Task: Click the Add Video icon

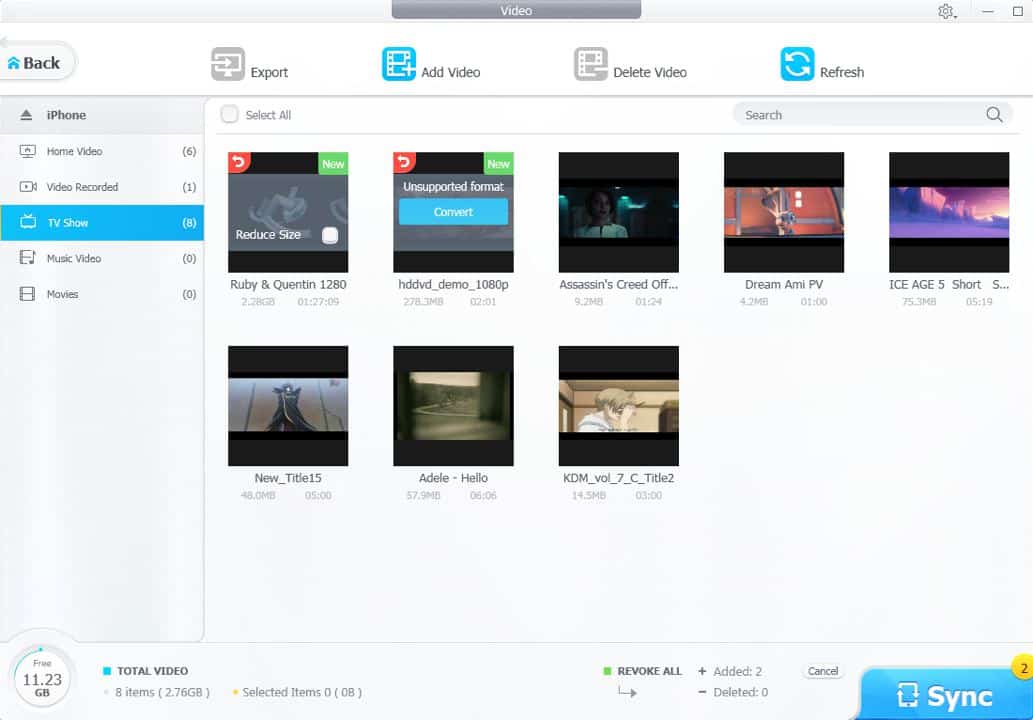Action: 399,64
